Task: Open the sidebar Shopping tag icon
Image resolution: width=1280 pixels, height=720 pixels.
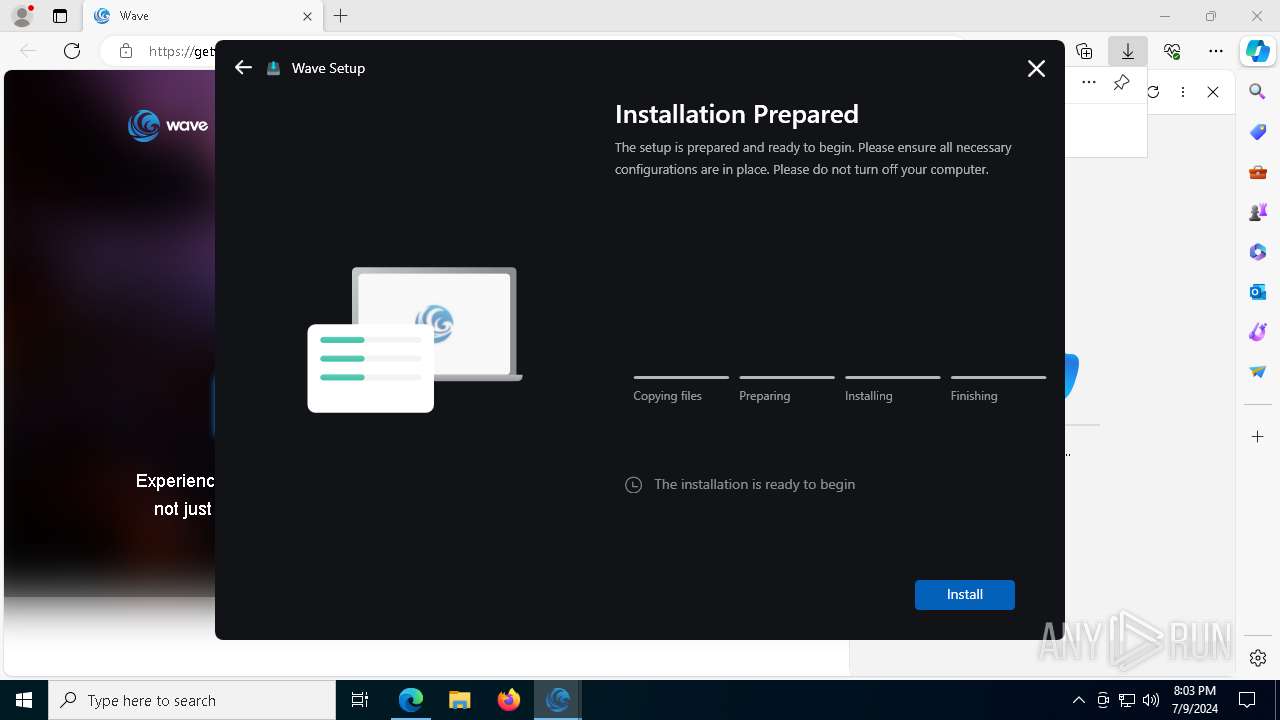Action: (x=1258, y=132)
